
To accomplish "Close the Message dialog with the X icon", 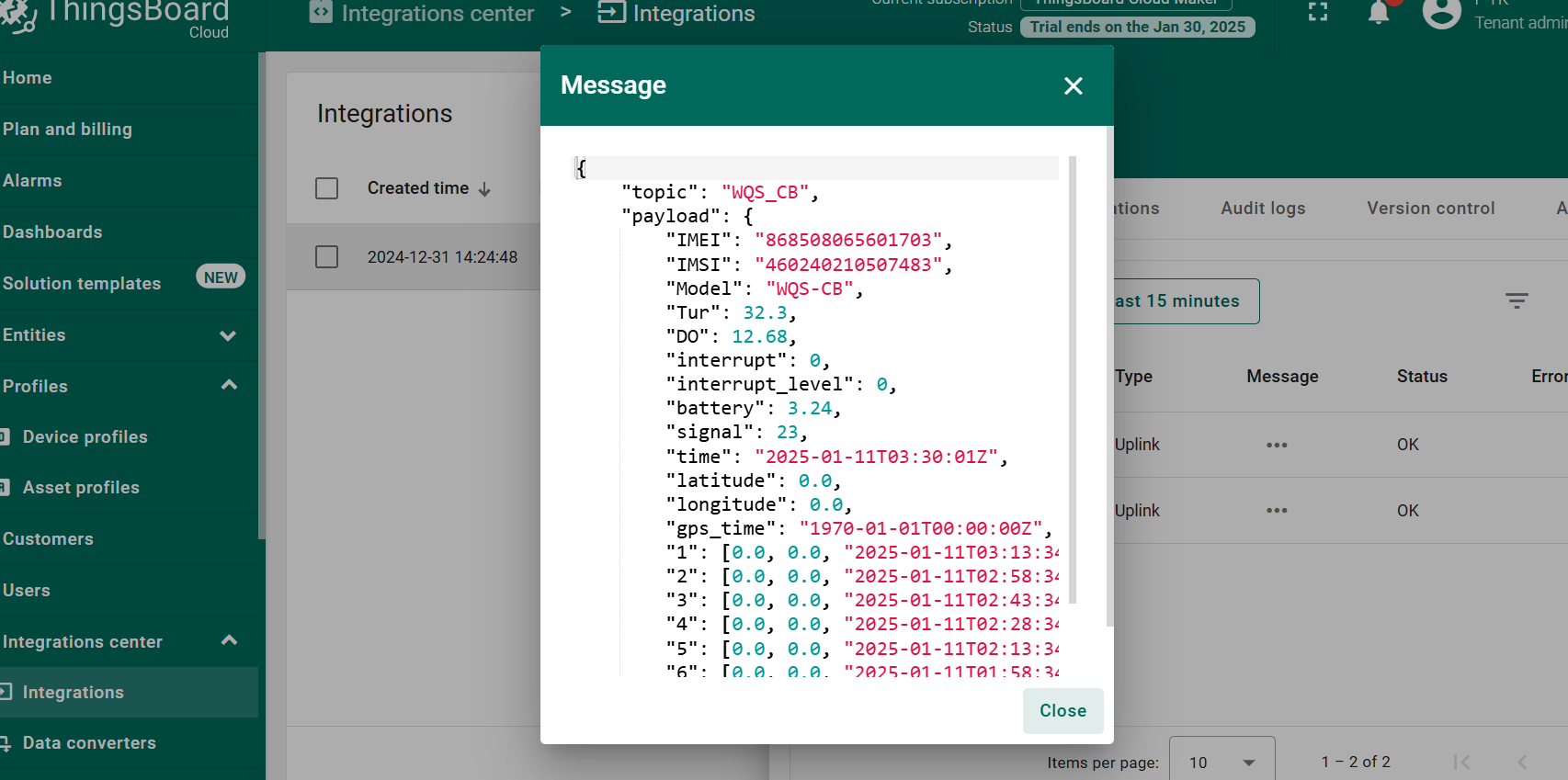I will pos(1073,85).
